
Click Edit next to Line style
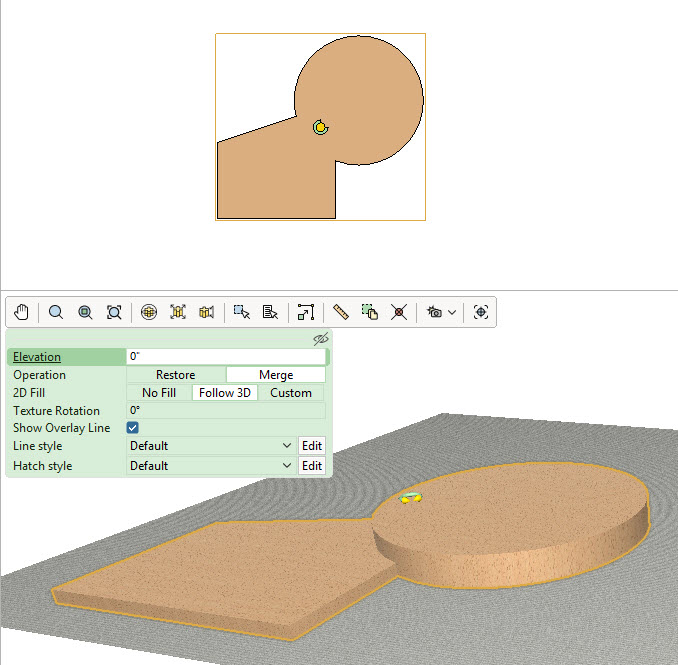[x=312, y=446]
